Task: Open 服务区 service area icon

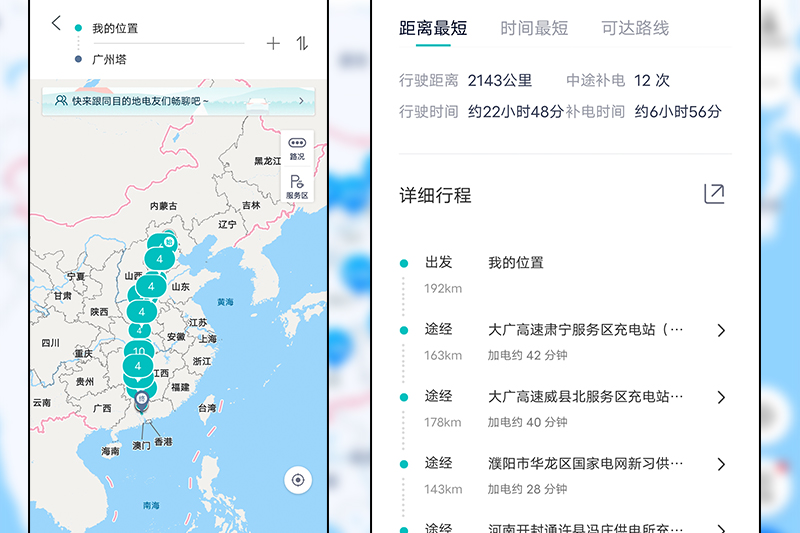Action: tap(297, 187)
